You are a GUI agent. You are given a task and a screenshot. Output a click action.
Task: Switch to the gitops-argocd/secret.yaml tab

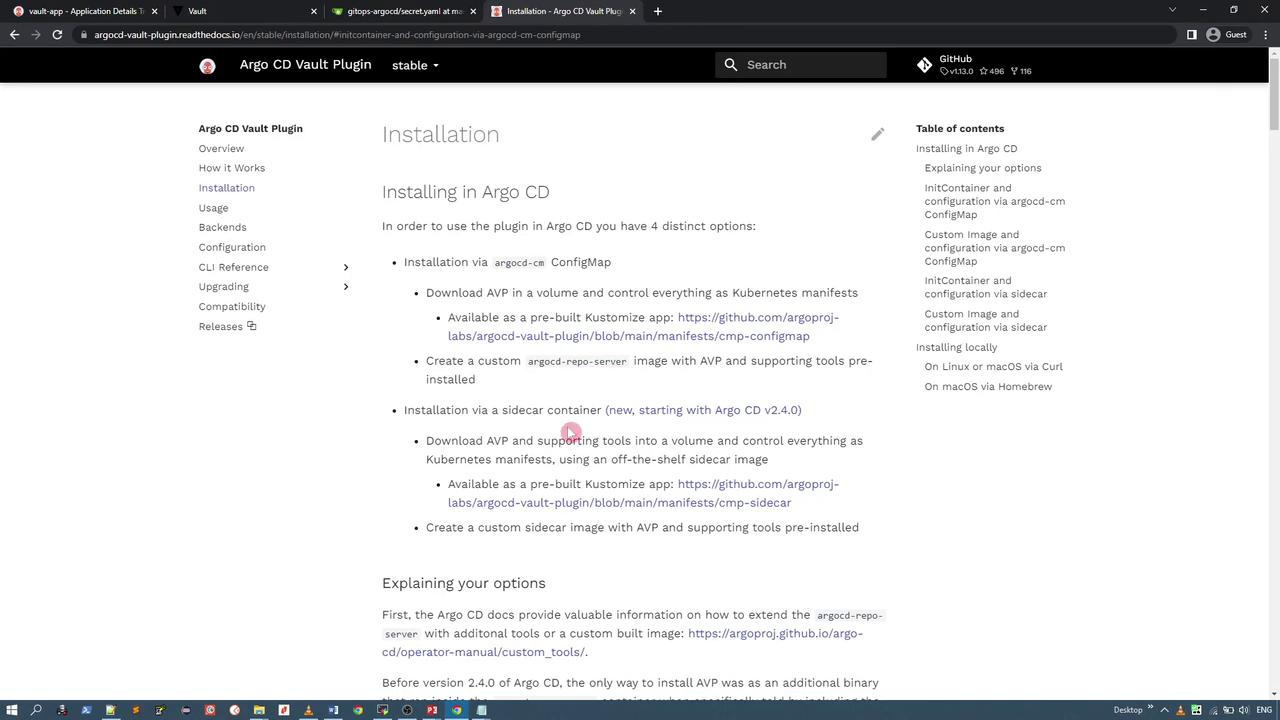pyautogui.click(x=404, y=11)
